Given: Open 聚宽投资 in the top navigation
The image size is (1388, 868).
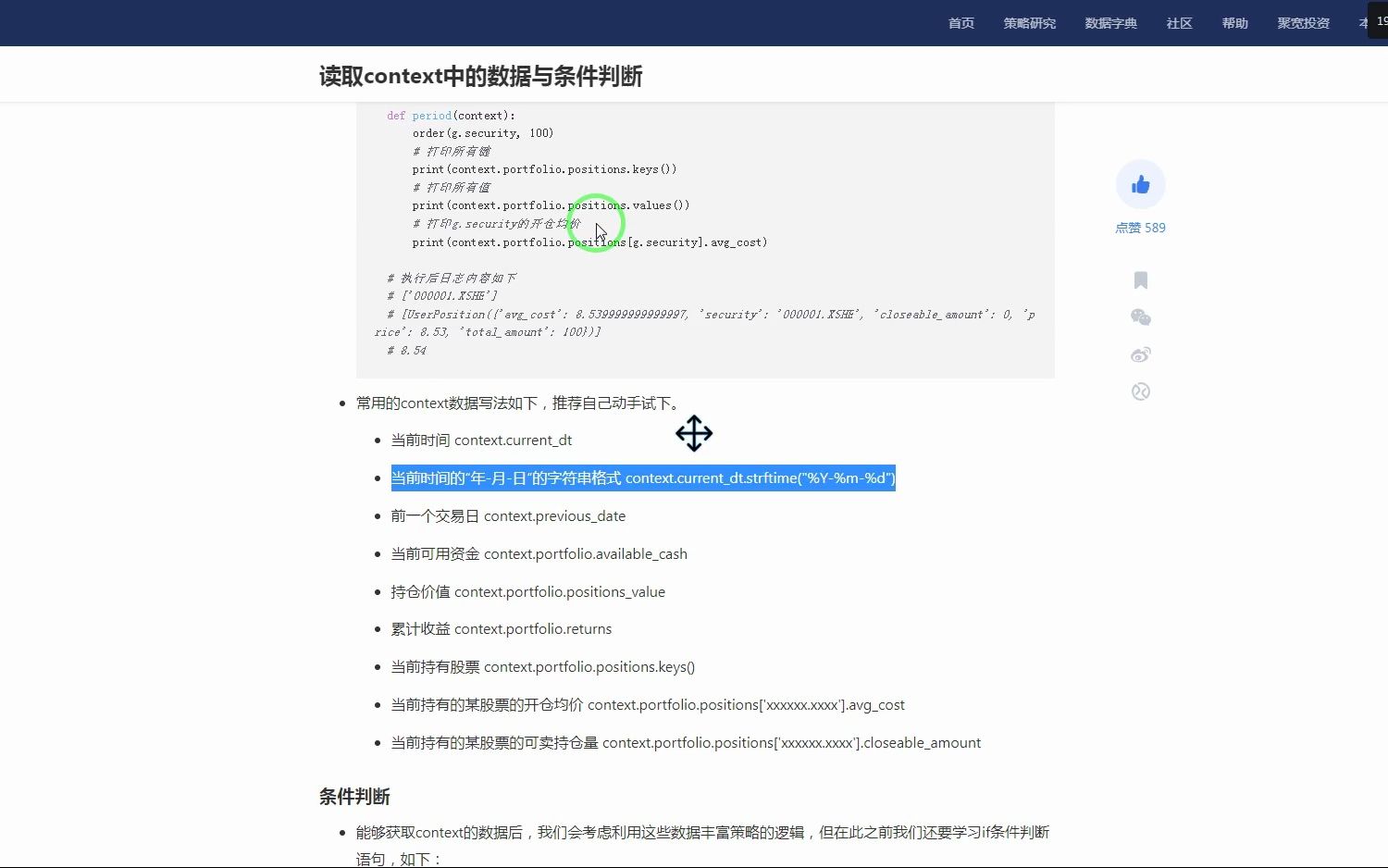Looking at the screenshot, I should (x=1304, y=23).
